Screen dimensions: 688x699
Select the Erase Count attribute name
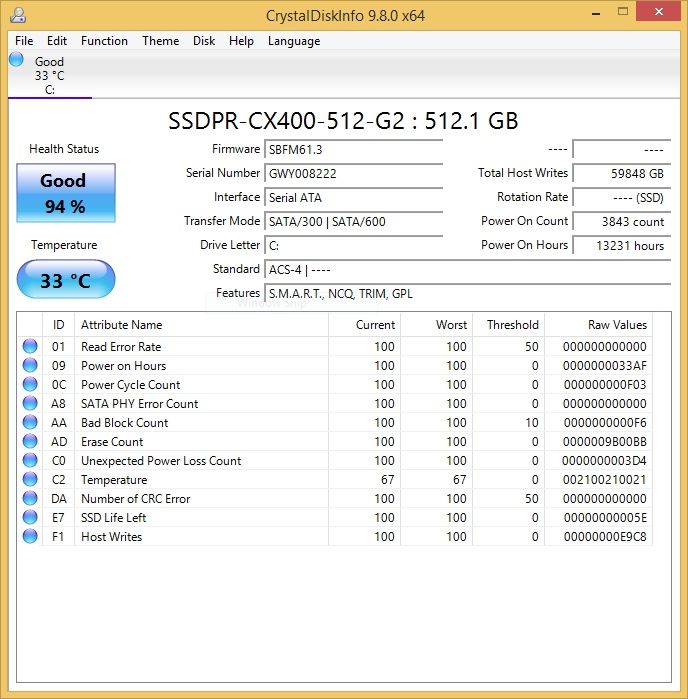112,442
